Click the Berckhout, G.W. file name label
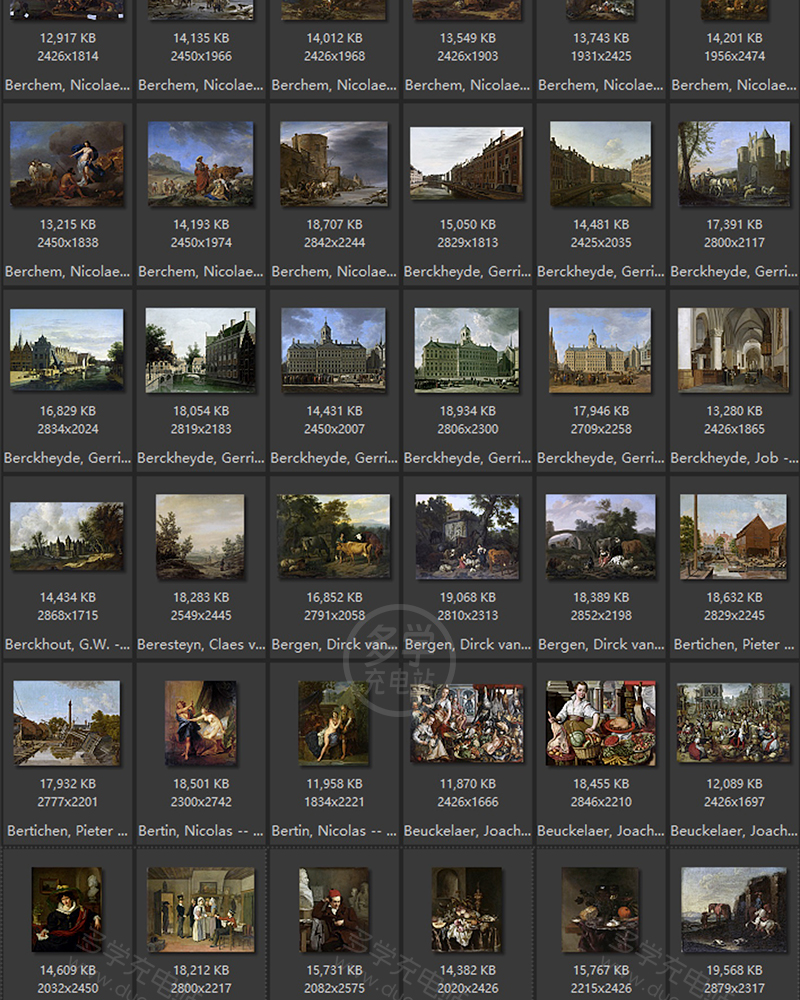800x1000 pixels. (67, 645)
